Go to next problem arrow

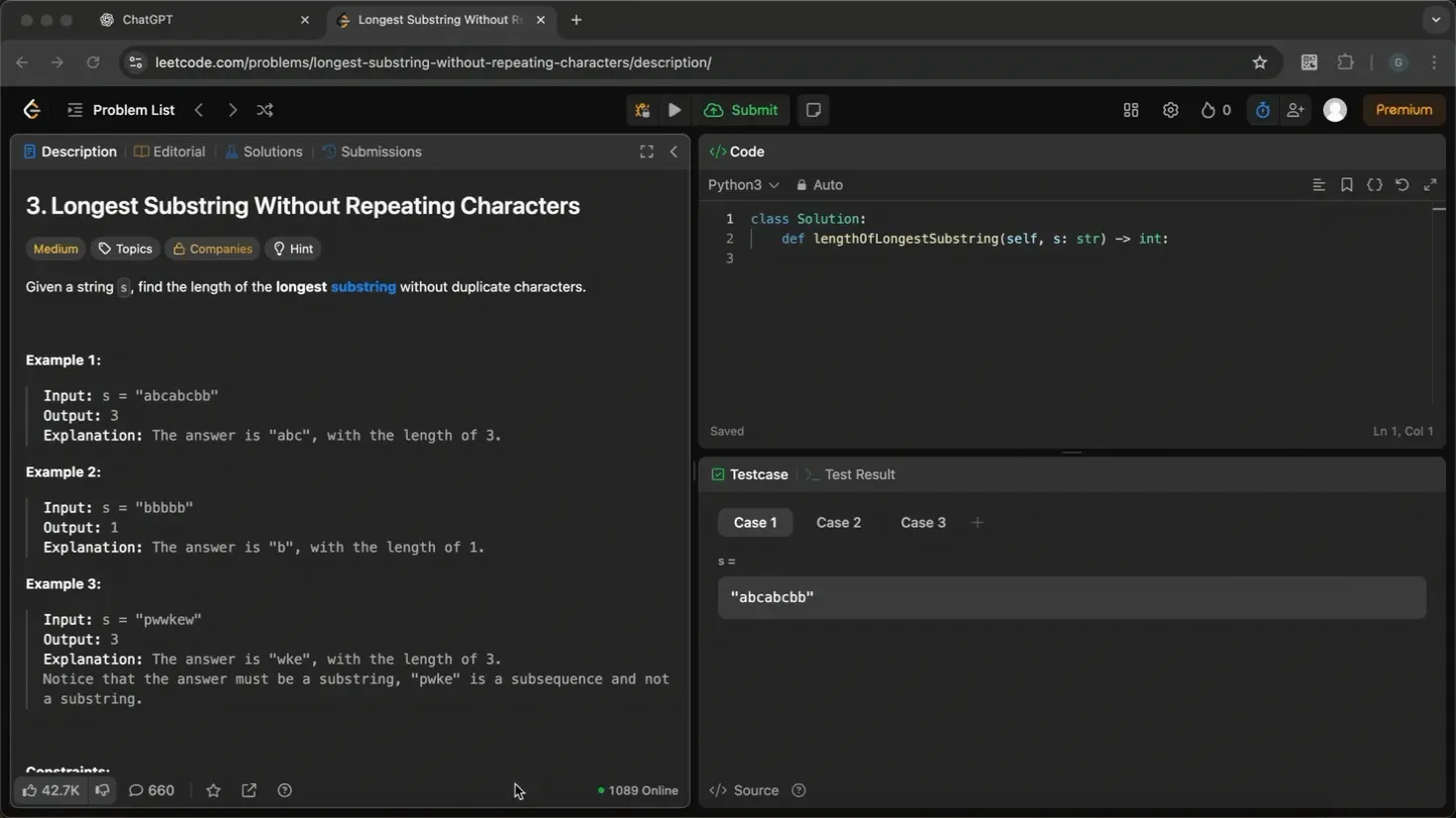[x=232, y=110]
